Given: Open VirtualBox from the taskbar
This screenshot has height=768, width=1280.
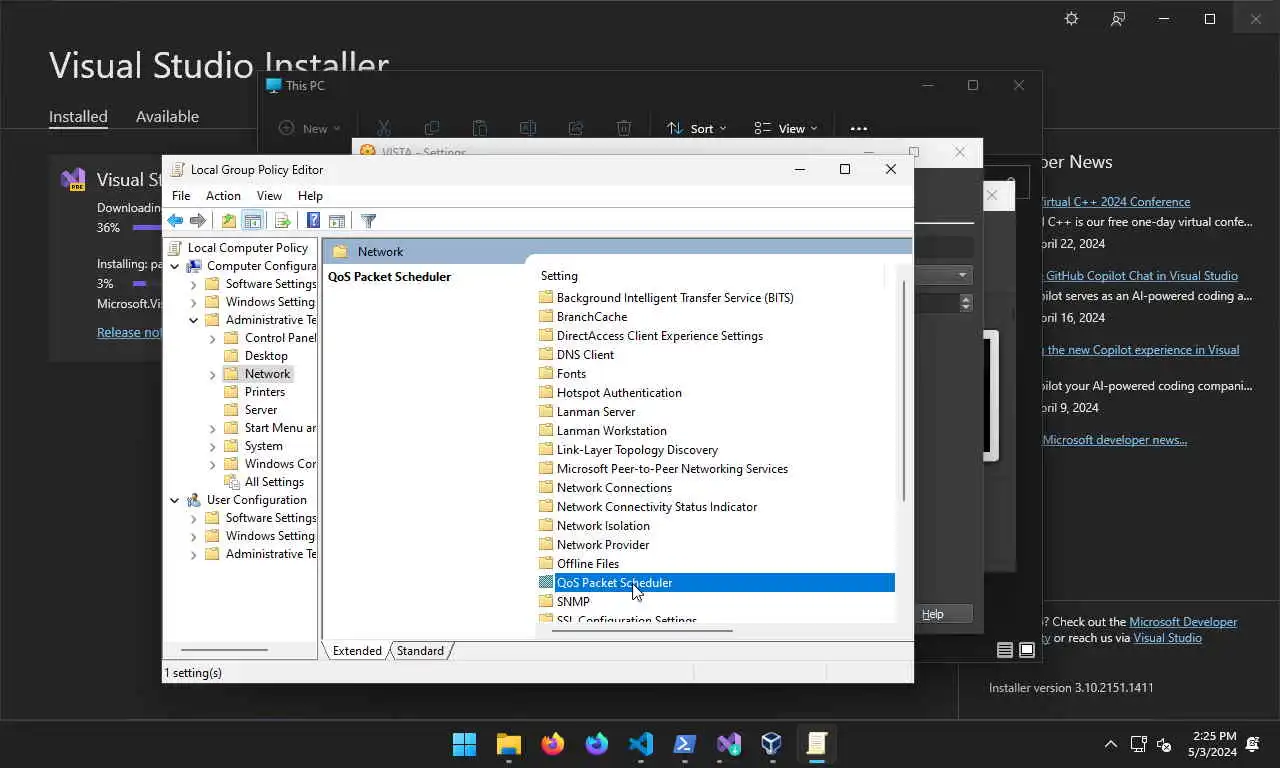Looking at the screenshot, I should tap(771, 744).
